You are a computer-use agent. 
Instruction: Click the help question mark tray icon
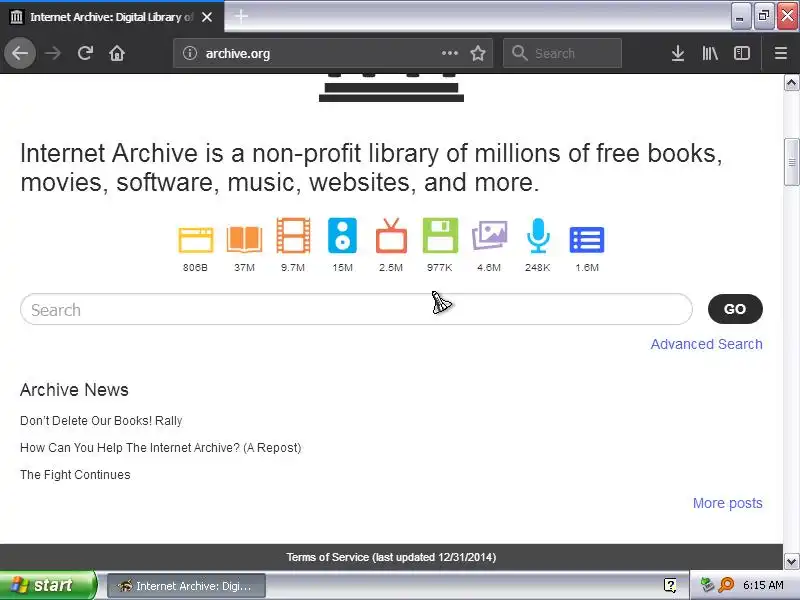[x=670, y=585]
